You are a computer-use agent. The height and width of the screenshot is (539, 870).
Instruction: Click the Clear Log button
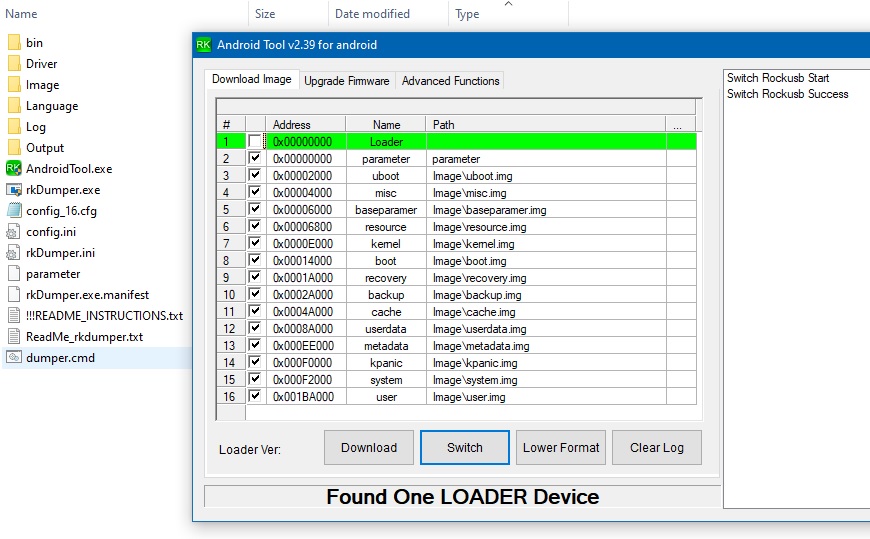click(x=657, y=447)
